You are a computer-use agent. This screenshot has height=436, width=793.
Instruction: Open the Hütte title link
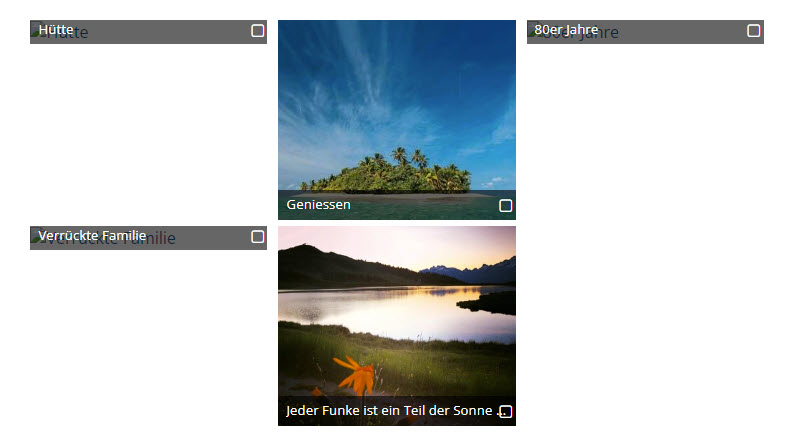coord(56,30)
